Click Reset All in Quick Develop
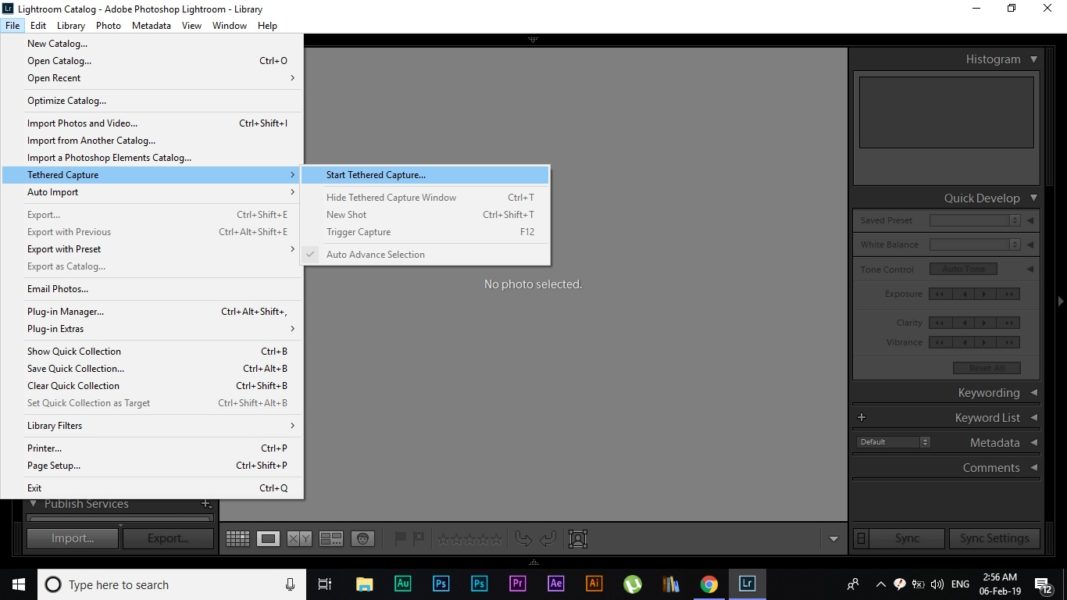Image resolution: width=1067 pixels, height=600 pixels. pos(987,368)
